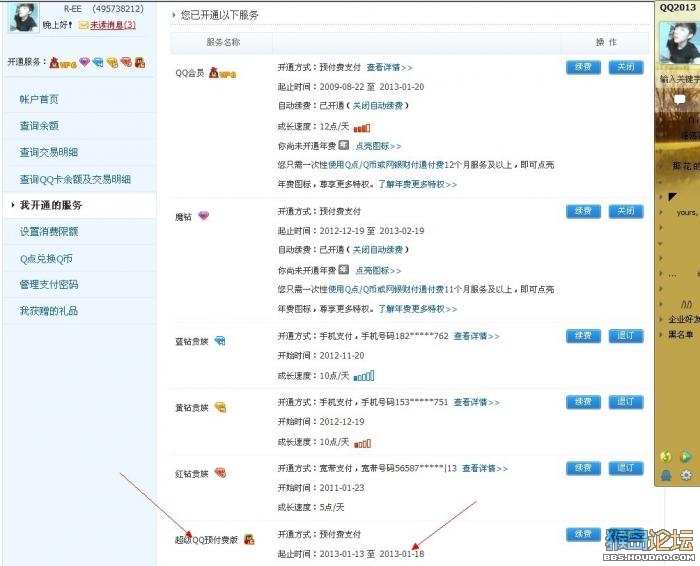Click the red diamond icon in the 开通服务 row

tap(126, 62)
